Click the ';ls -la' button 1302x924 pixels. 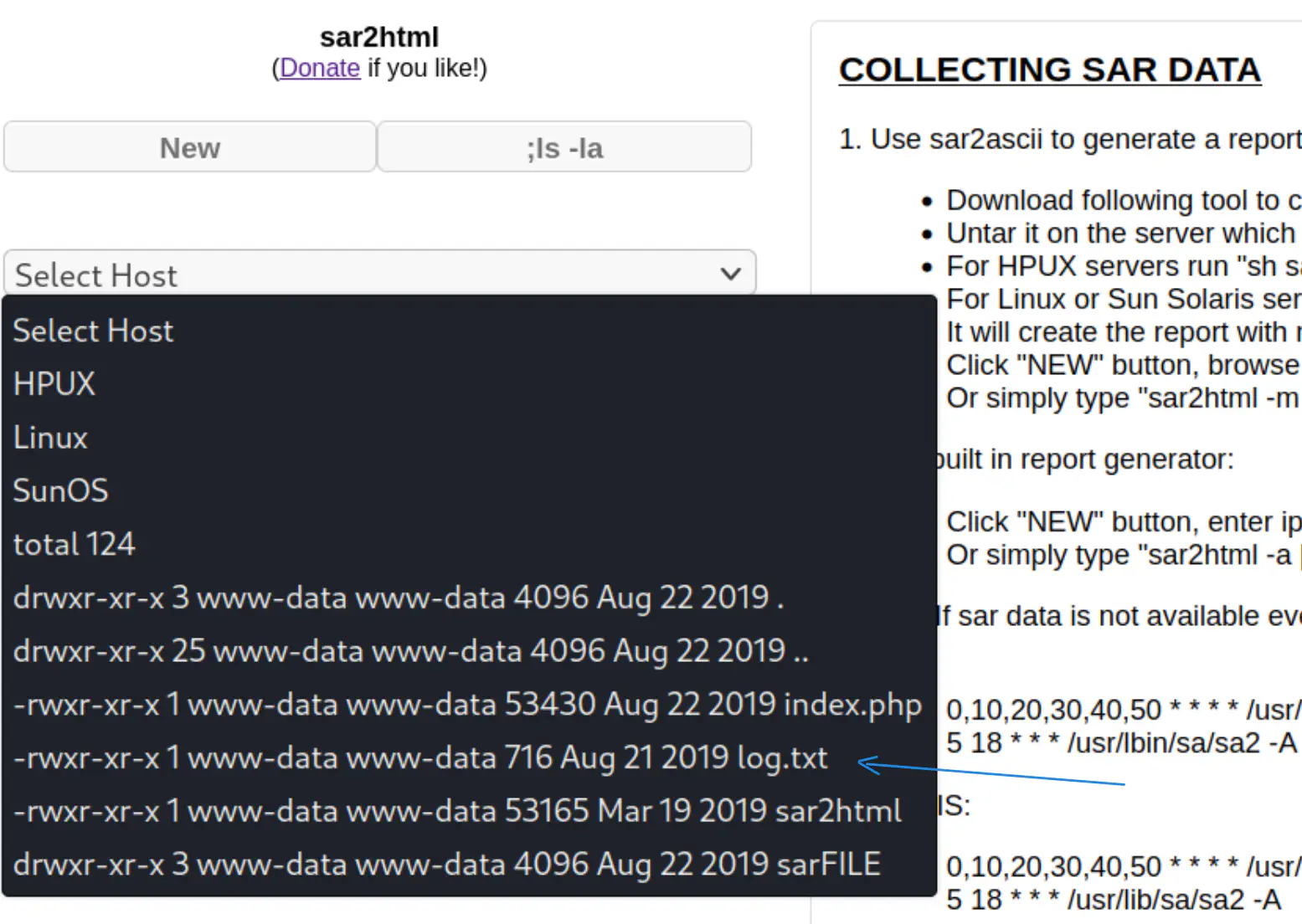tap(564, 148)
